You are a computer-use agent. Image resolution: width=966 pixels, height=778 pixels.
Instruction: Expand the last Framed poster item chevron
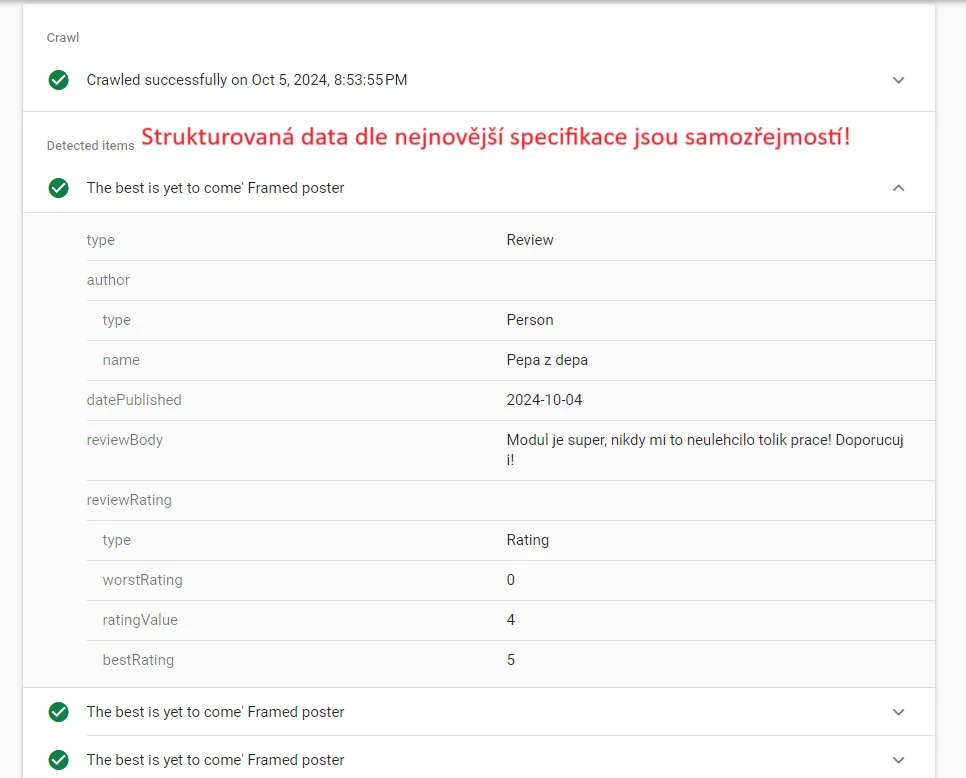(898, 760)
